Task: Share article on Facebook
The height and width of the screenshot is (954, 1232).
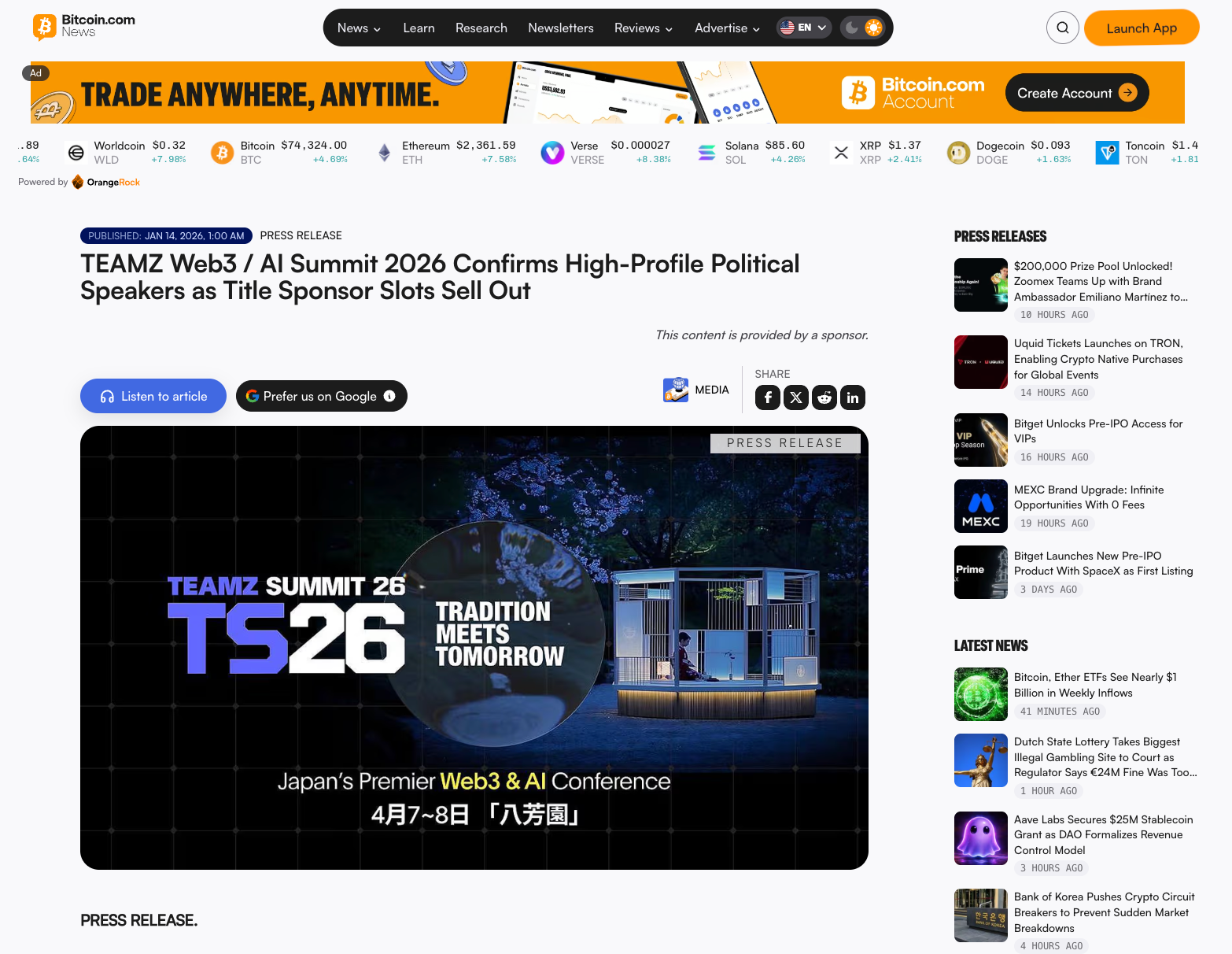Action: click(768, 397)
